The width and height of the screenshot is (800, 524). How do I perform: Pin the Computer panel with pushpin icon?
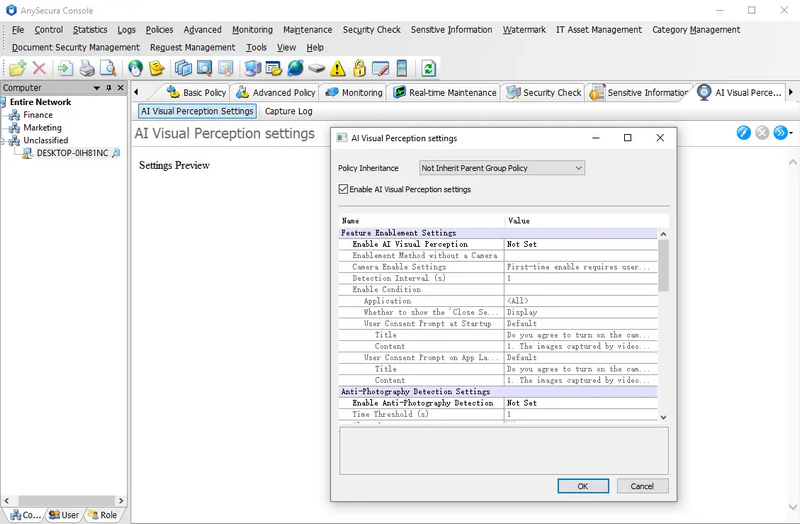point(108,88)
